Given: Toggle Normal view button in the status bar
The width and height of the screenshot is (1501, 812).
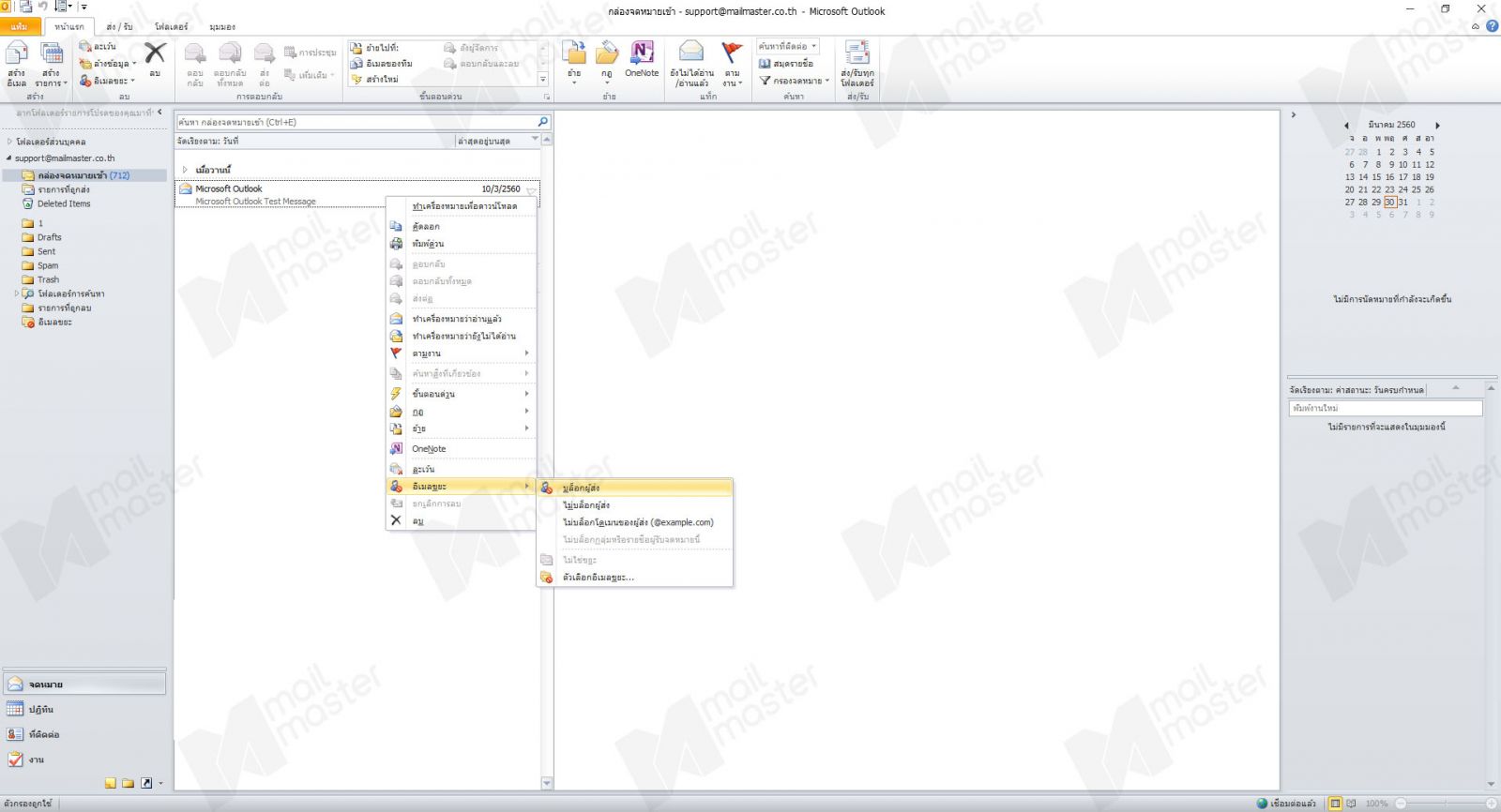Looking at the screenshot, I should coord(1335,804).
